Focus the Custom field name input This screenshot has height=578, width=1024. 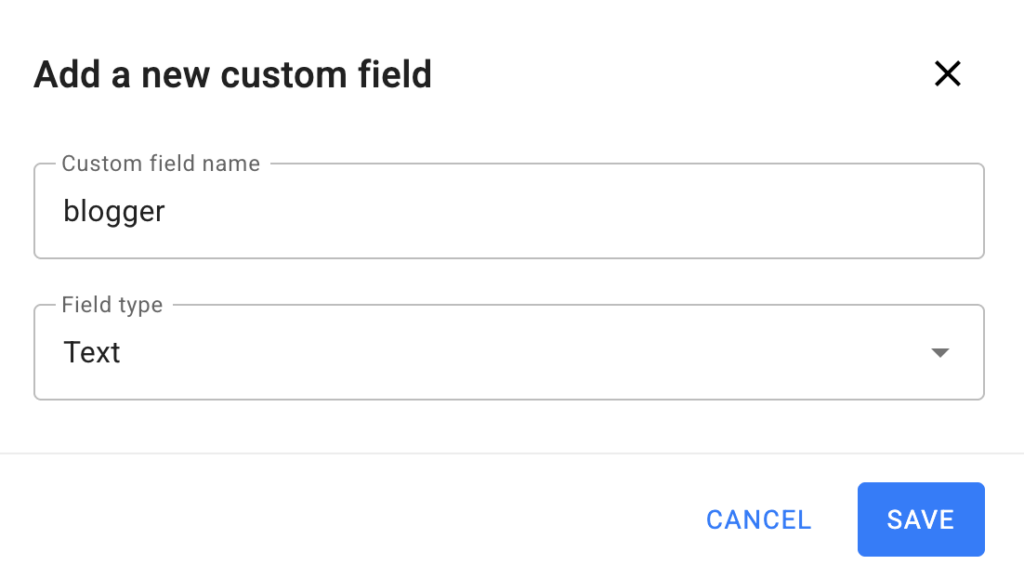coord(508,212)
